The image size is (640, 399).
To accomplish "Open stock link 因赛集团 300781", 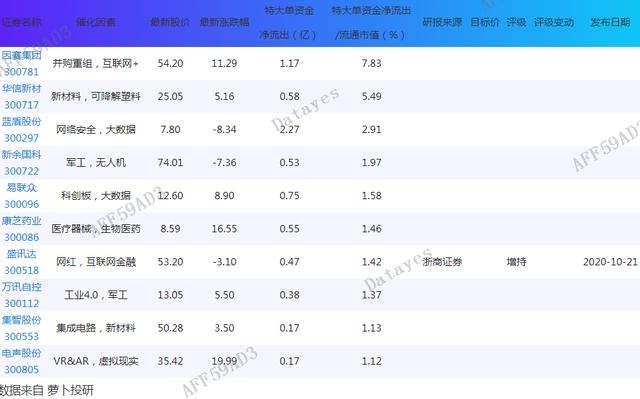I will click(x=21, y=64).
